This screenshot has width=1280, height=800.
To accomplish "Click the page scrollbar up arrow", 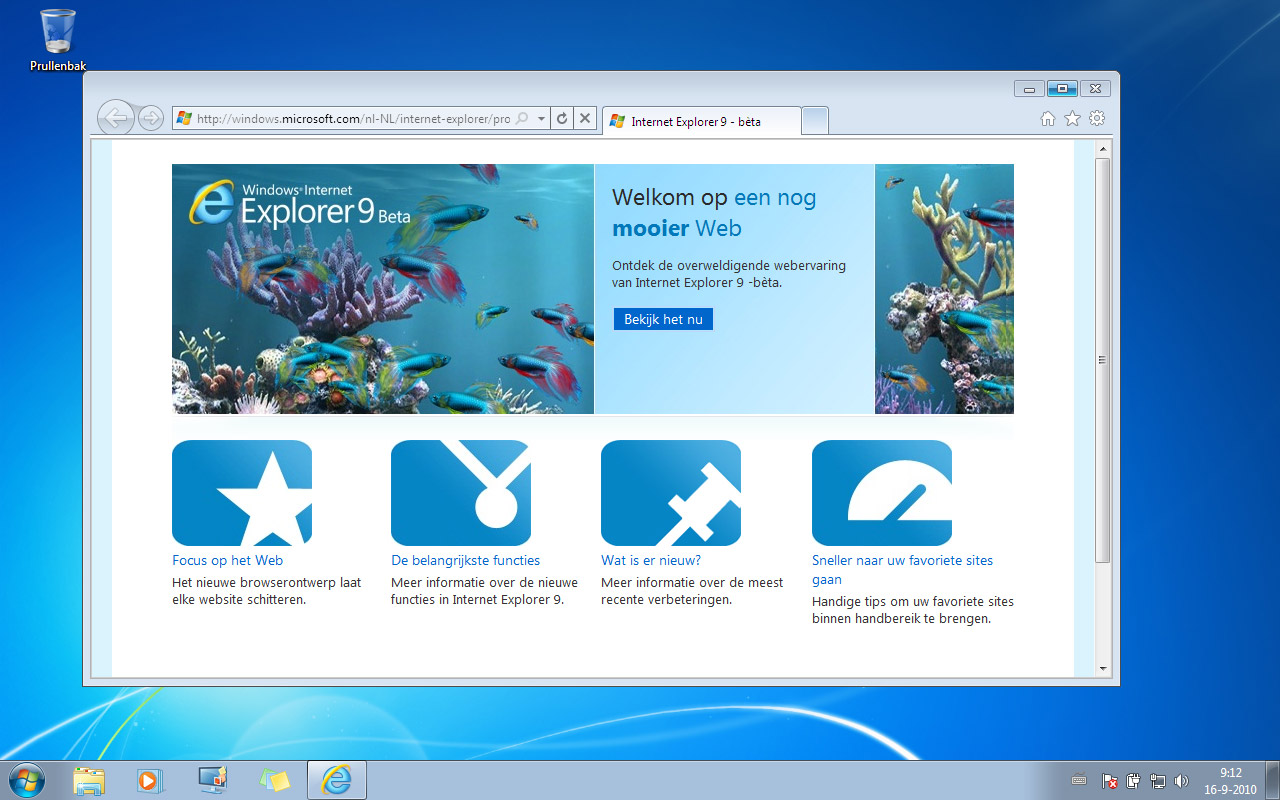I will tap(1103, 149).
